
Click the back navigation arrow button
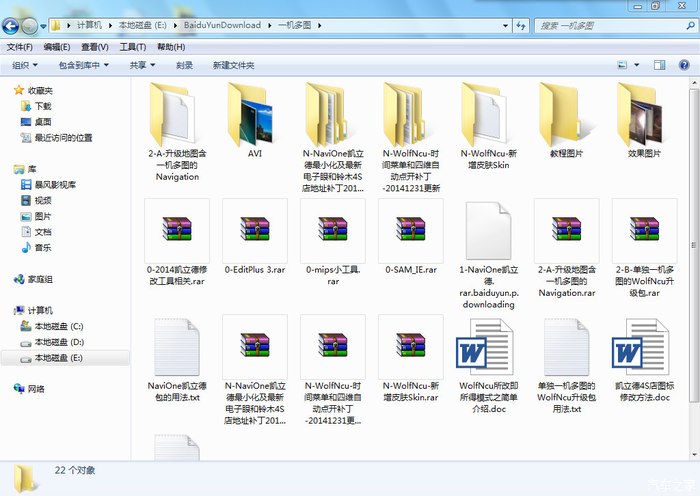tap(14, 24)
